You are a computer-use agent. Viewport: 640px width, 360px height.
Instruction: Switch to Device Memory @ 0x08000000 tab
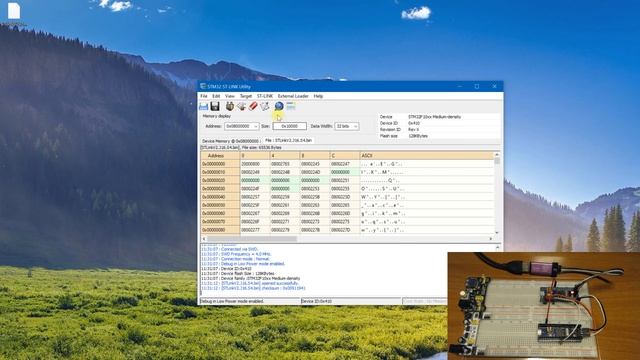click(x=230, y=141)
